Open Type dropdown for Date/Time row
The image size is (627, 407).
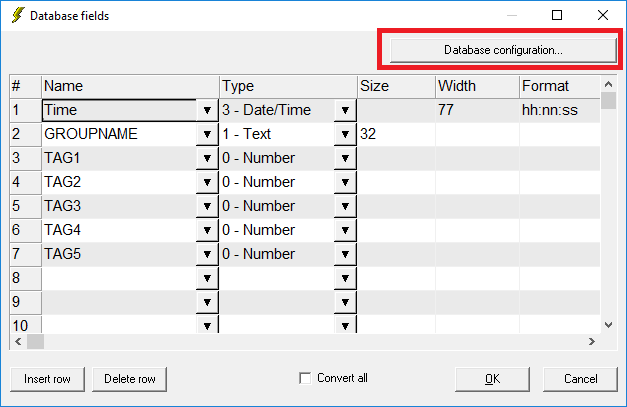coord(345,110)
